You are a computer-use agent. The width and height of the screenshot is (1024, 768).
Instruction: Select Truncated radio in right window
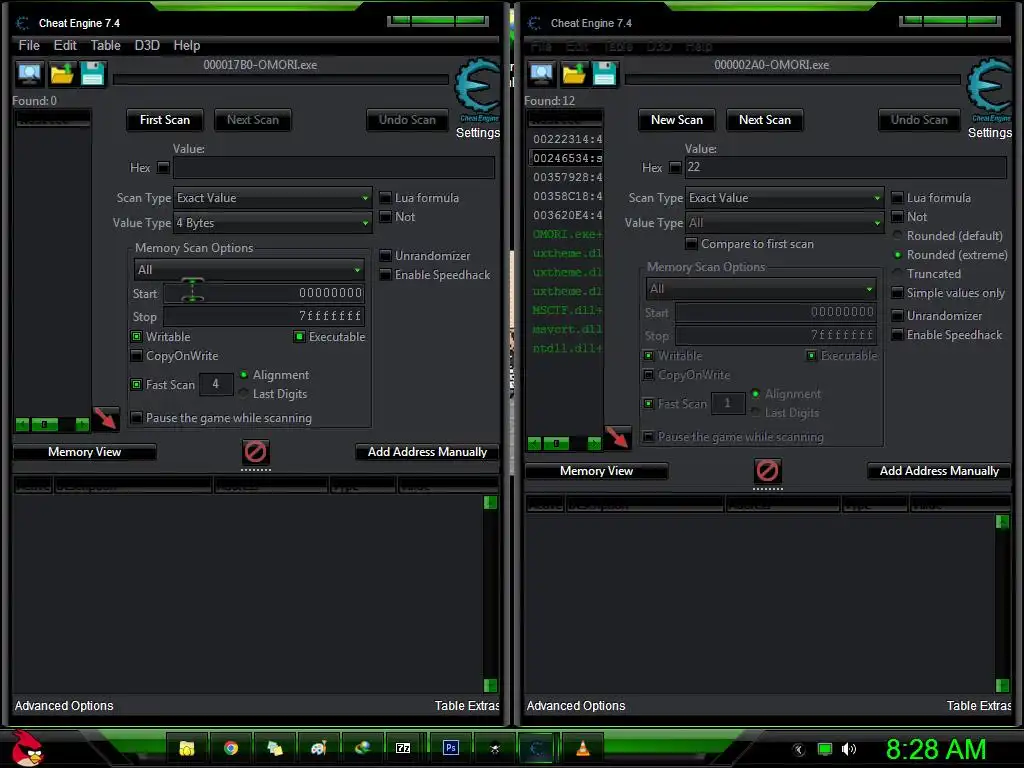click(897, 274)
